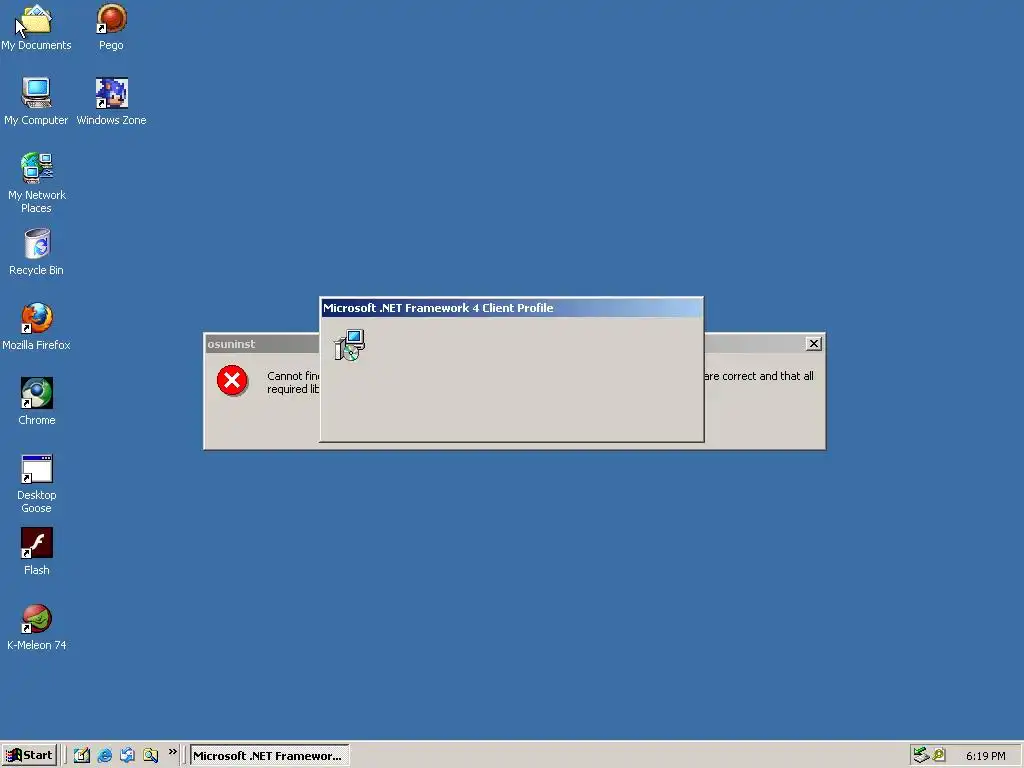Click the folder search quick launch icon
Screen dimensions: 1024x768
tap(150, 756)
